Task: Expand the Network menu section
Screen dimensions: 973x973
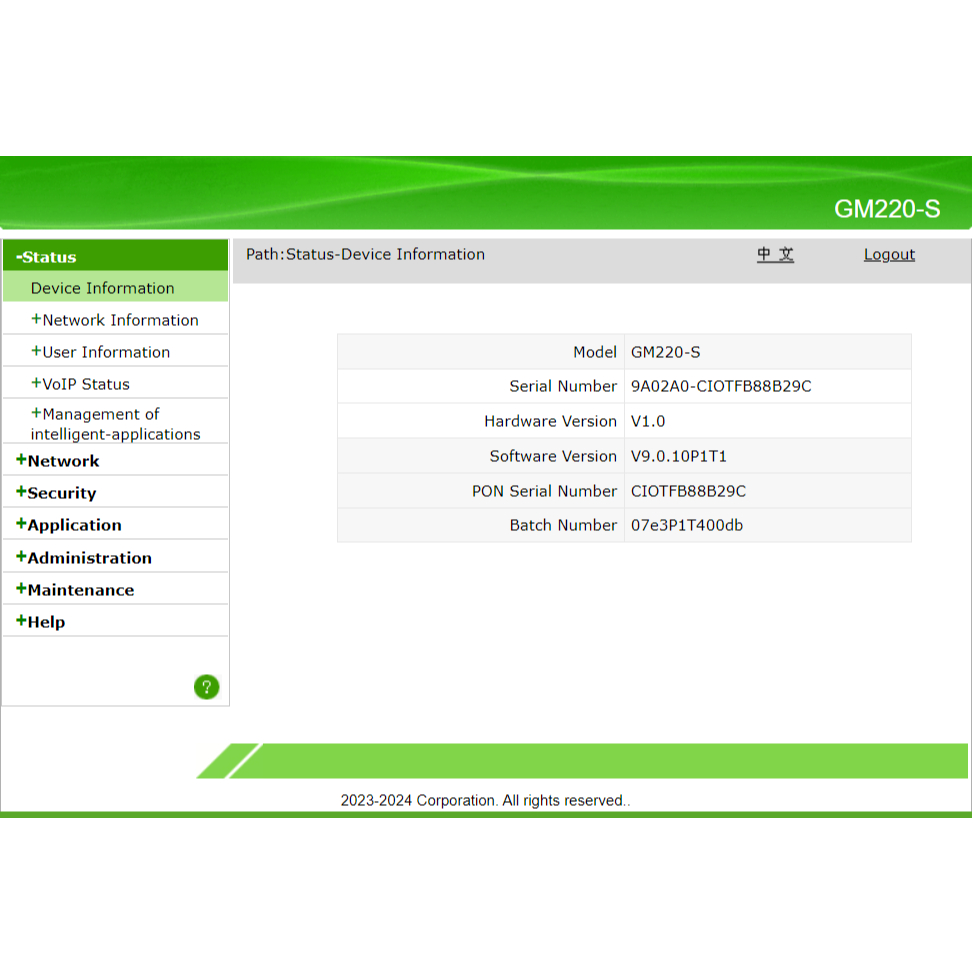Action: pyautogui.click(x=58, y=461)
